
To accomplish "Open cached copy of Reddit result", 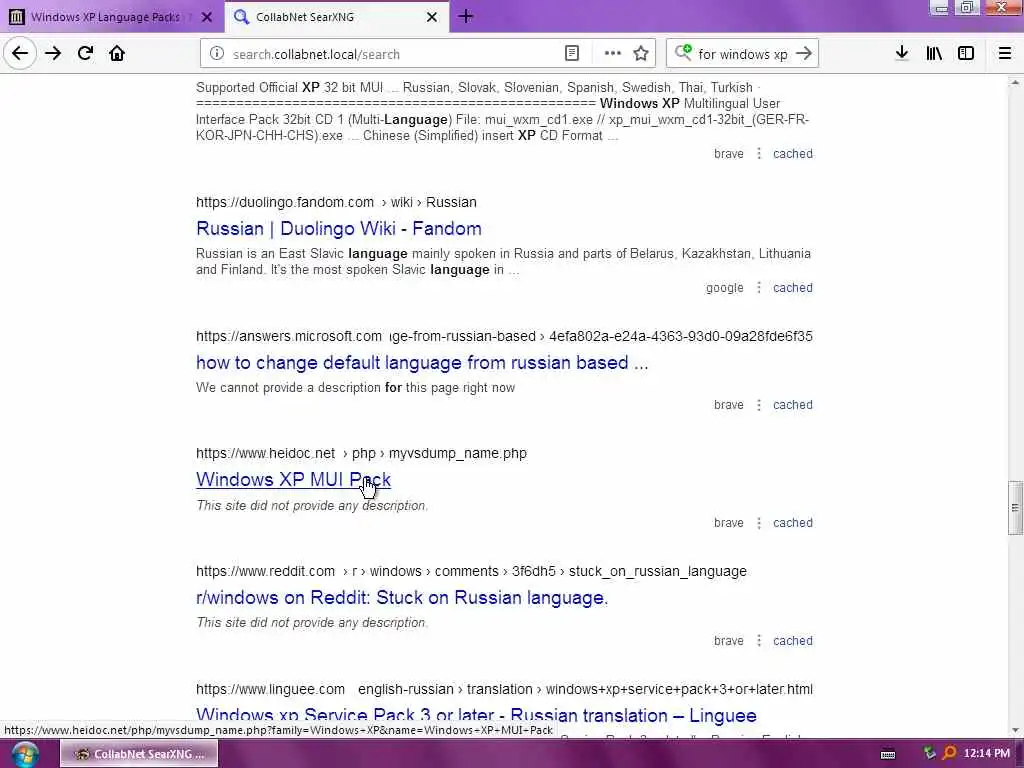I will 793,641.
